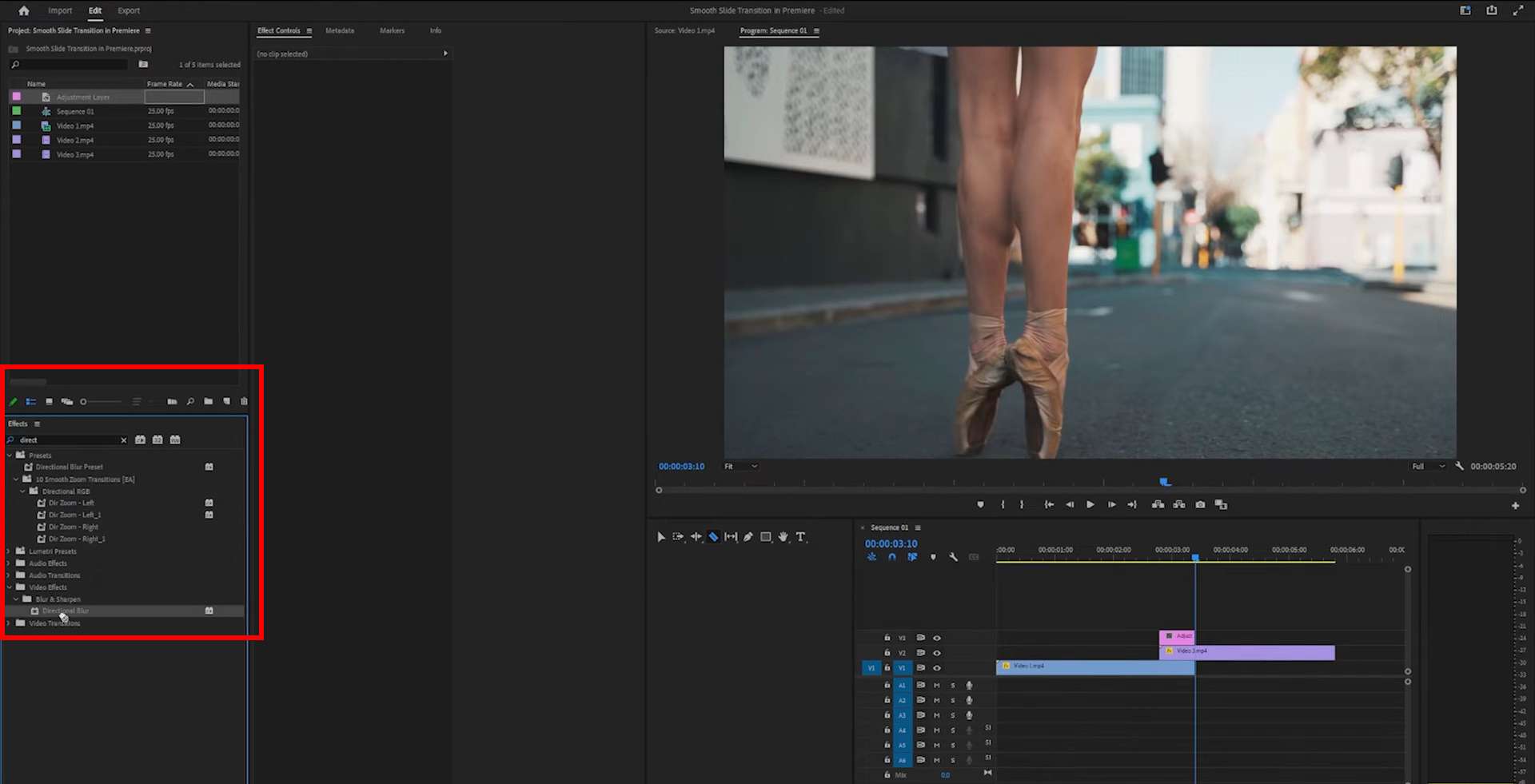Open Program monitor button editor plus icon
Screen dimensions: 1535x784
pos(1515,505)
